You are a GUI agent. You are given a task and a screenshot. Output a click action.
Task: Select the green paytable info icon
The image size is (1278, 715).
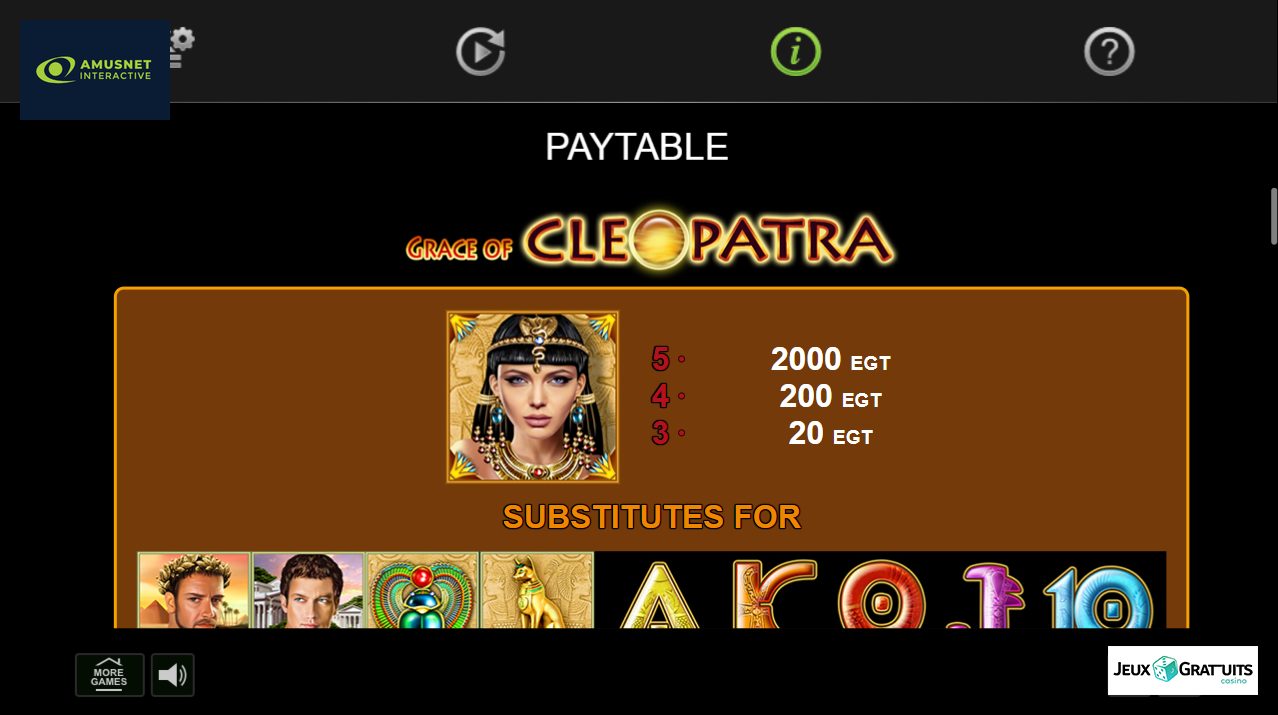coord(796,51)
